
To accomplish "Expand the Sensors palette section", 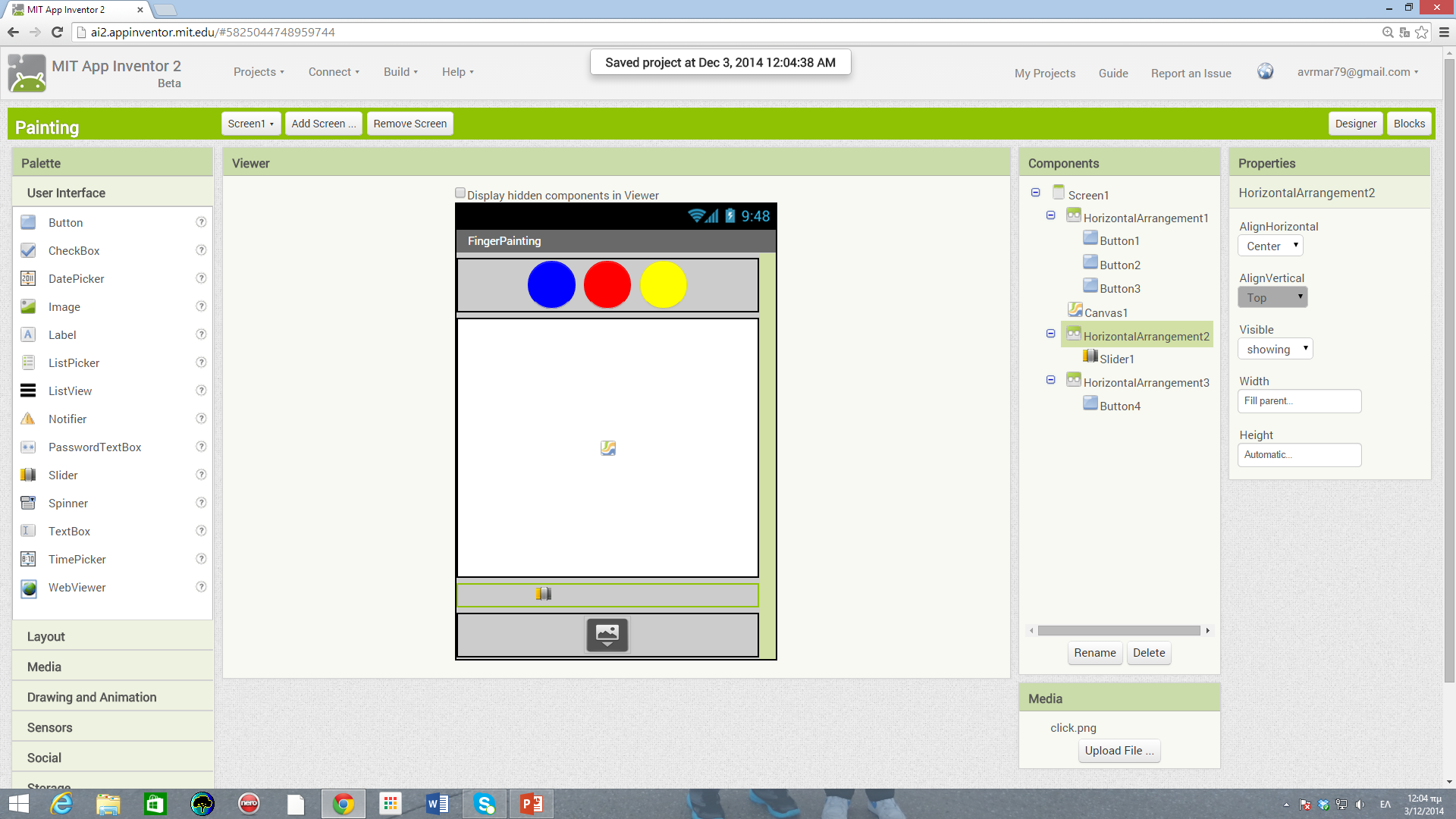I will coord(113,727).
